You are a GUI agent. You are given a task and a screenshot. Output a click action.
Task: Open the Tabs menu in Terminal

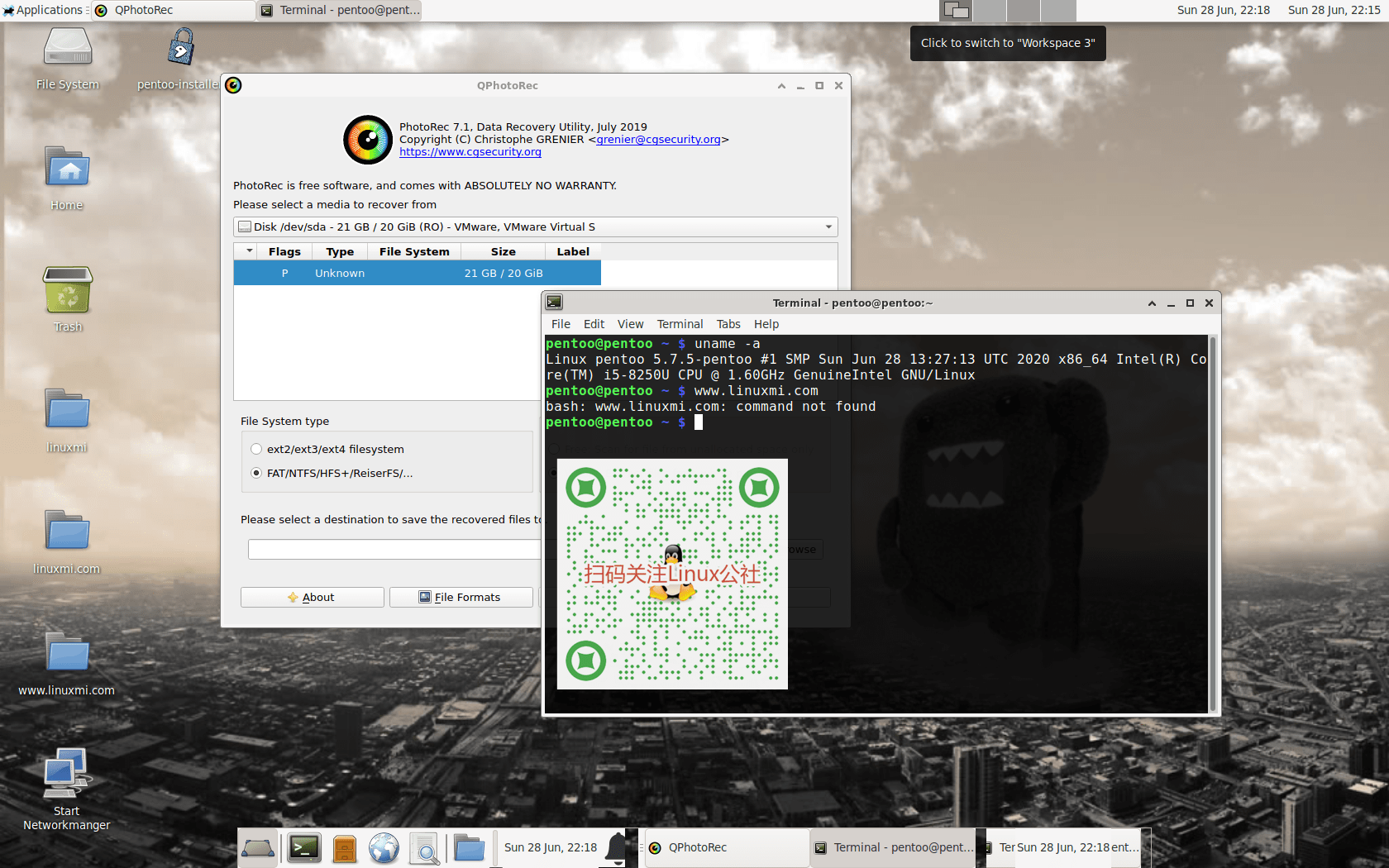click(x=728, y=324)
